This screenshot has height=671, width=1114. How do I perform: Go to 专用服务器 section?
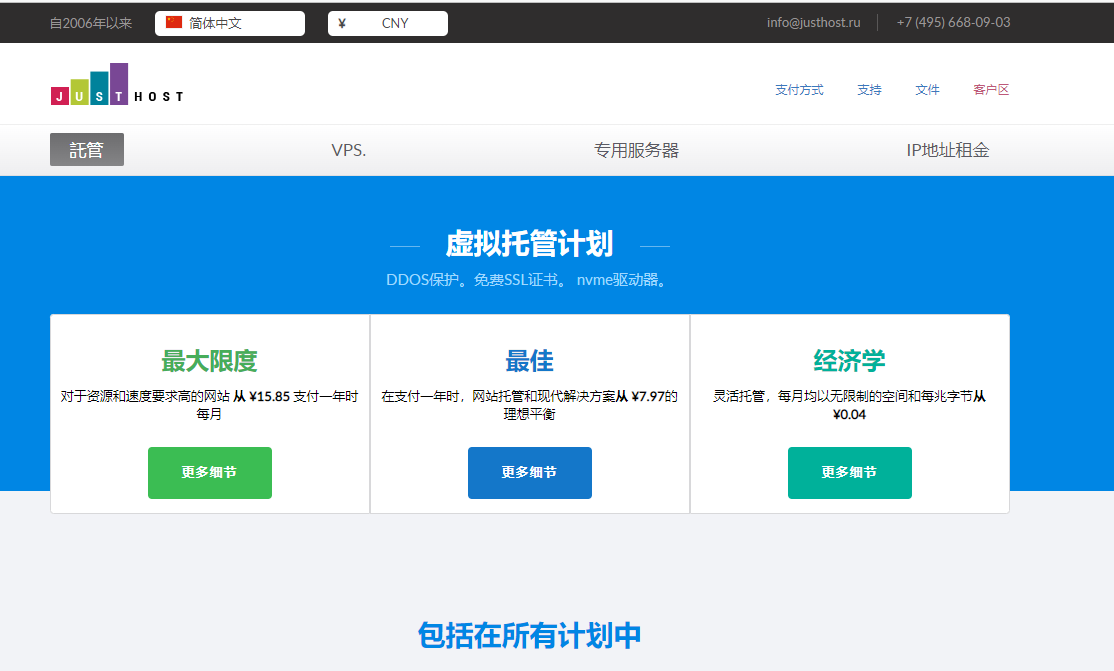(x=636, y=150)
